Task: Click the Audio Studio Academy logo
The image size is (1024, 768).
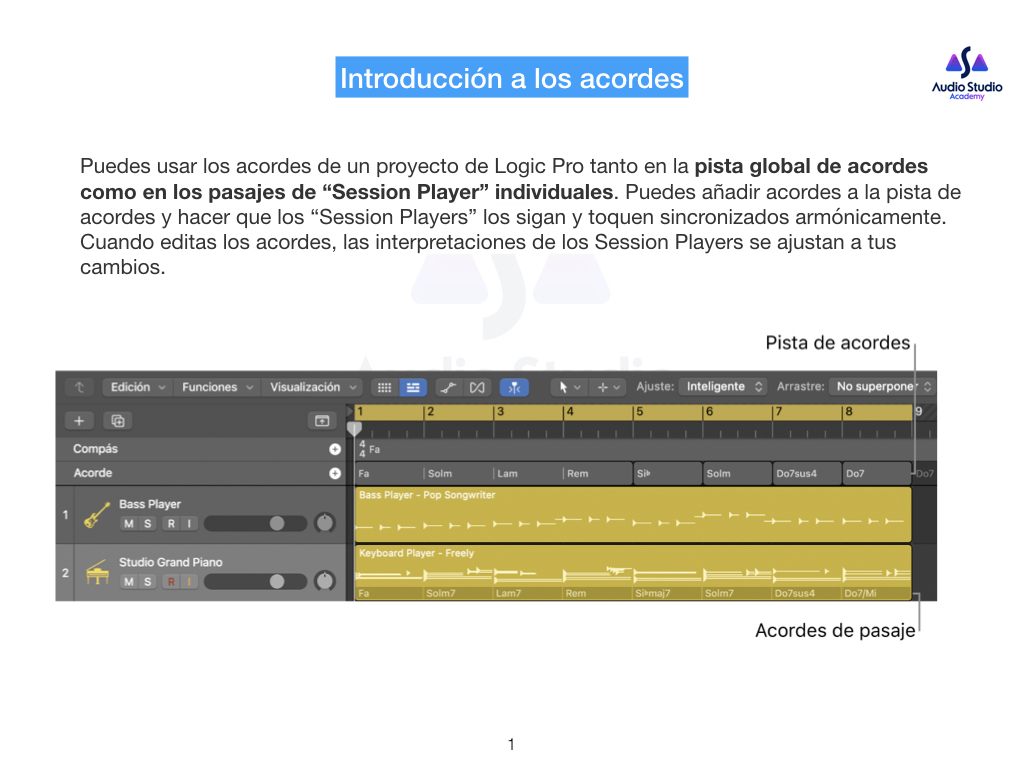Action: pyautogui.click(x=967, y=73)
